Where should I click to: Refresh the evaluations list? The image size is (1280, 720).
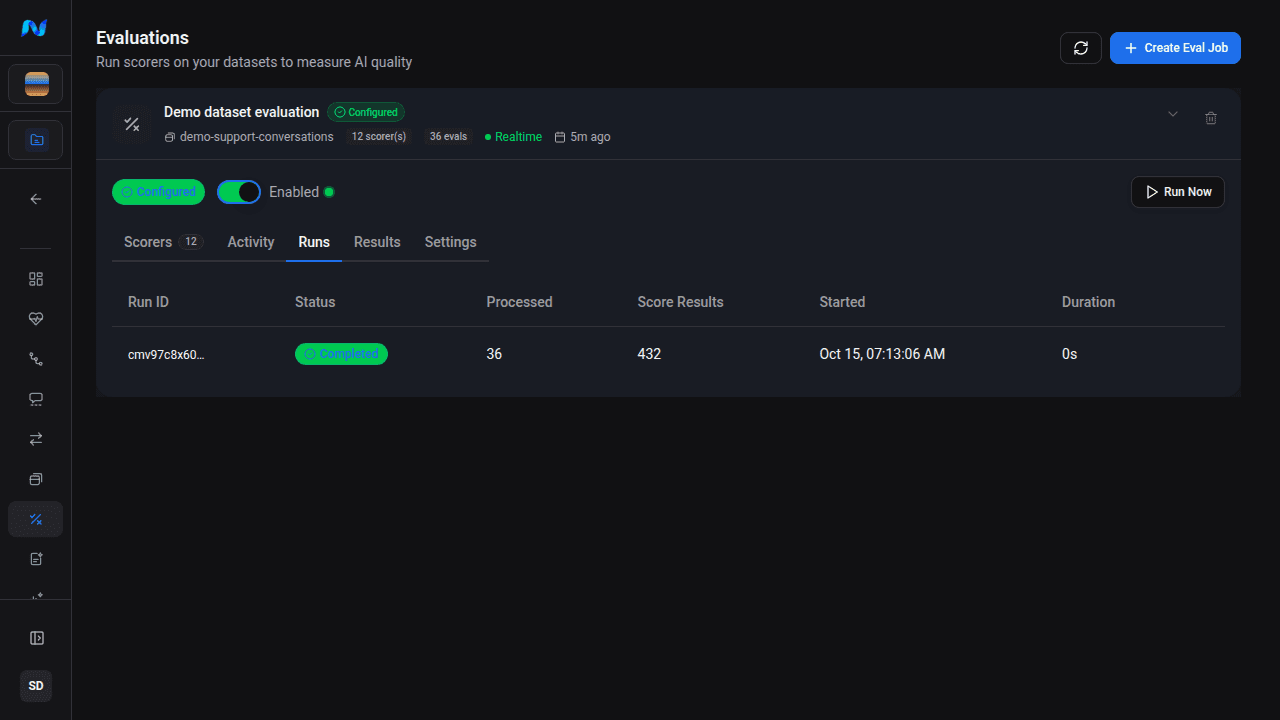point(1081,48)
